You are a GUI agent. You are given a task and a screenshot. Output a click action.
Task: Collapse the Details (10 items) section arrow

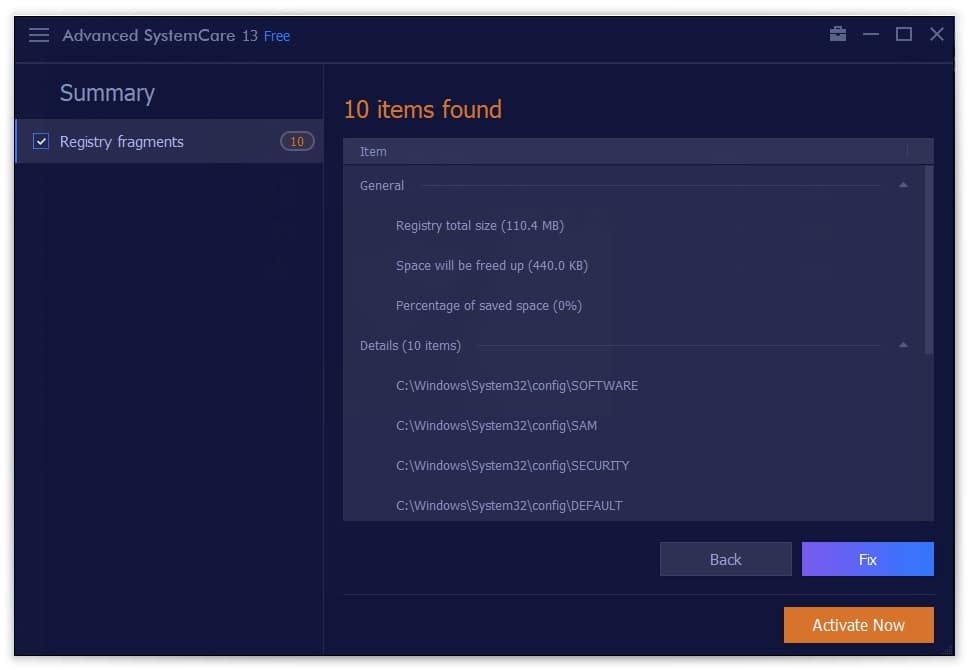click(x=903, y=345)
